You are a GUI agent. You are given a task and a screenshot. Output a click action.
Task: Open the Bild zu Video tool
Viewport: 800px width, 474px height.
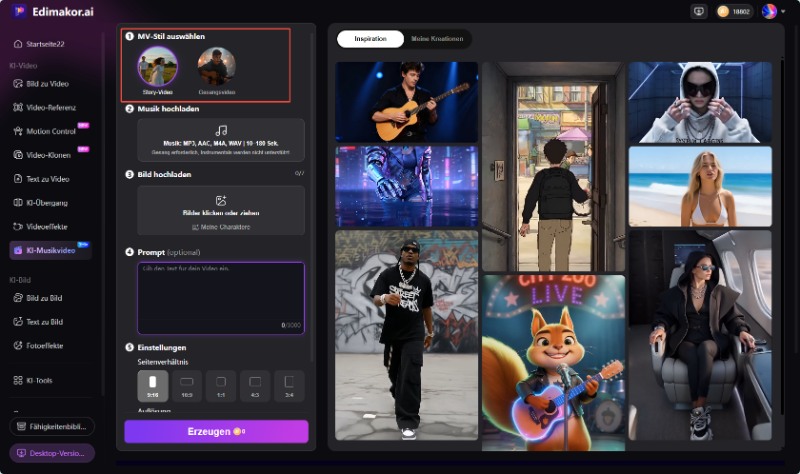(x=41, y=84)
